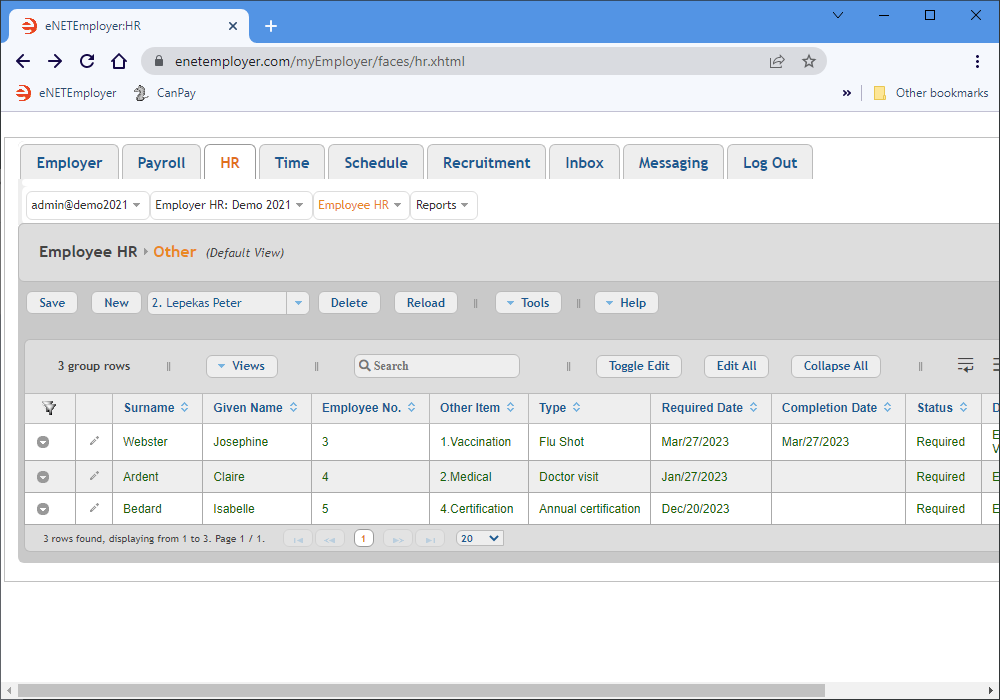Sort by Completion Date column arrows

tap(887, 407)
